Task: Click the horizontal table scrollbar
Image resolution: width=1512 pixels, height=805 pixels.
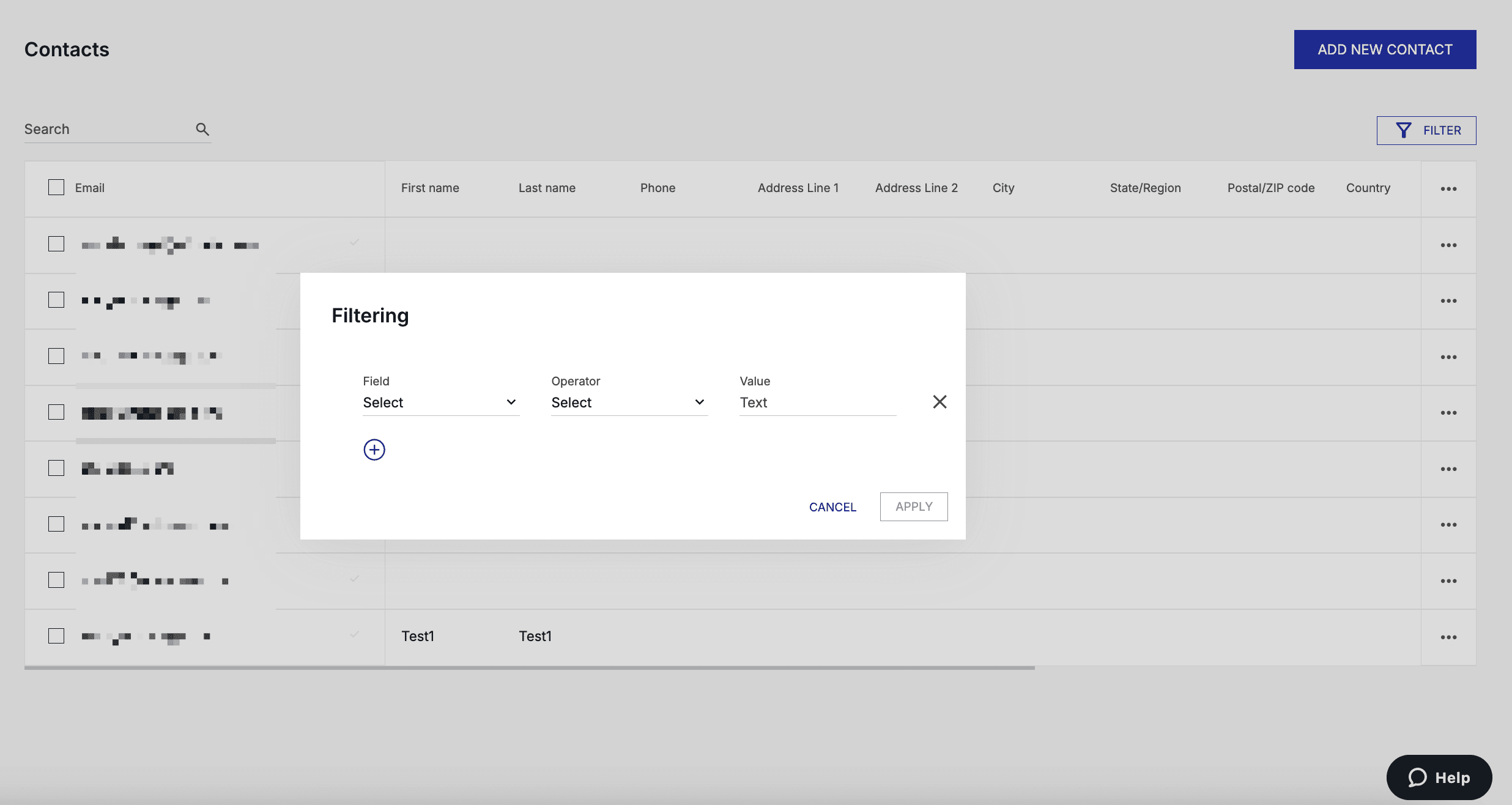Action: (x=530, y=668)
